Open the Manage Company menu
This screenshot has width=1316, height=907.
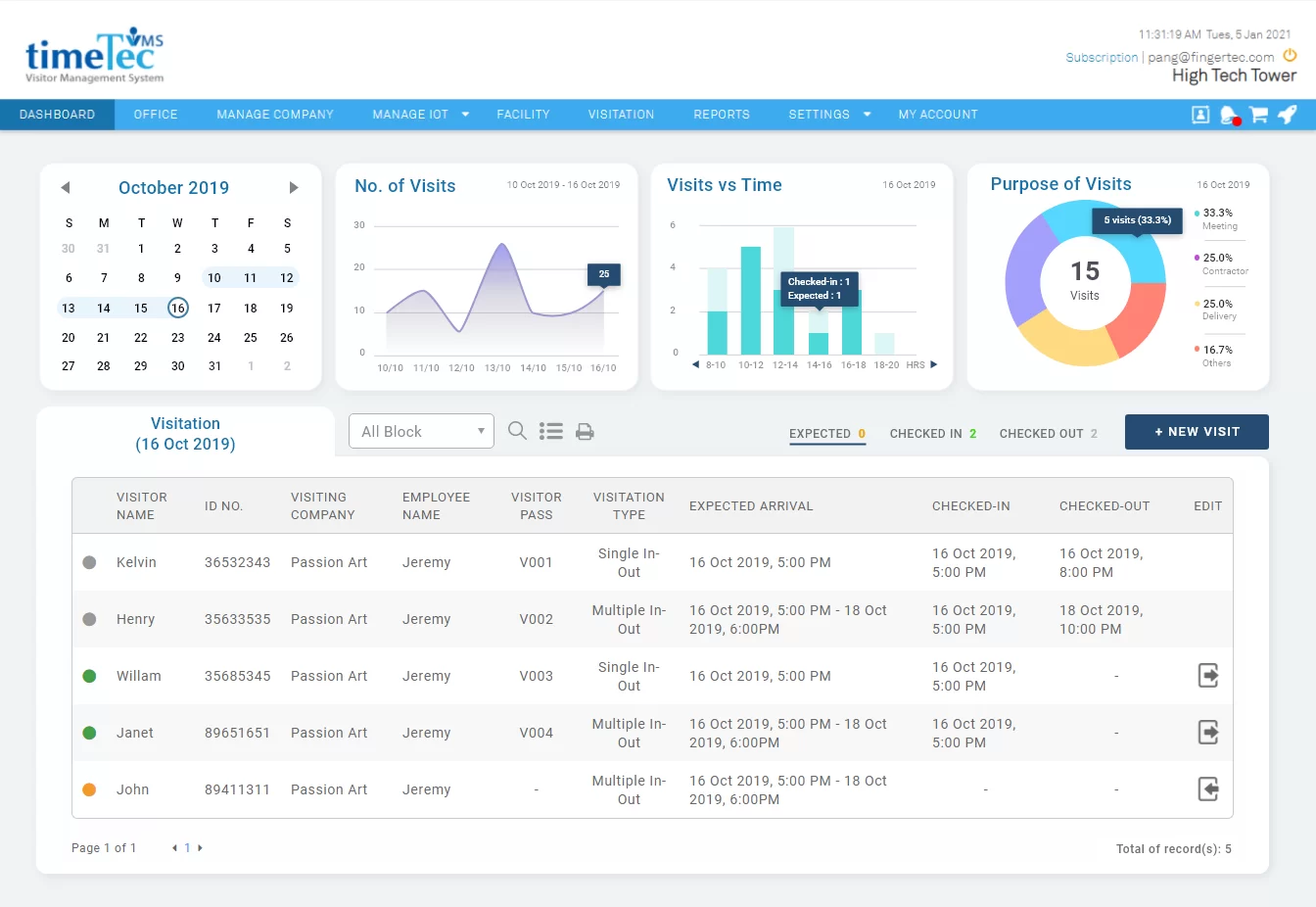[x=275, y=115]
